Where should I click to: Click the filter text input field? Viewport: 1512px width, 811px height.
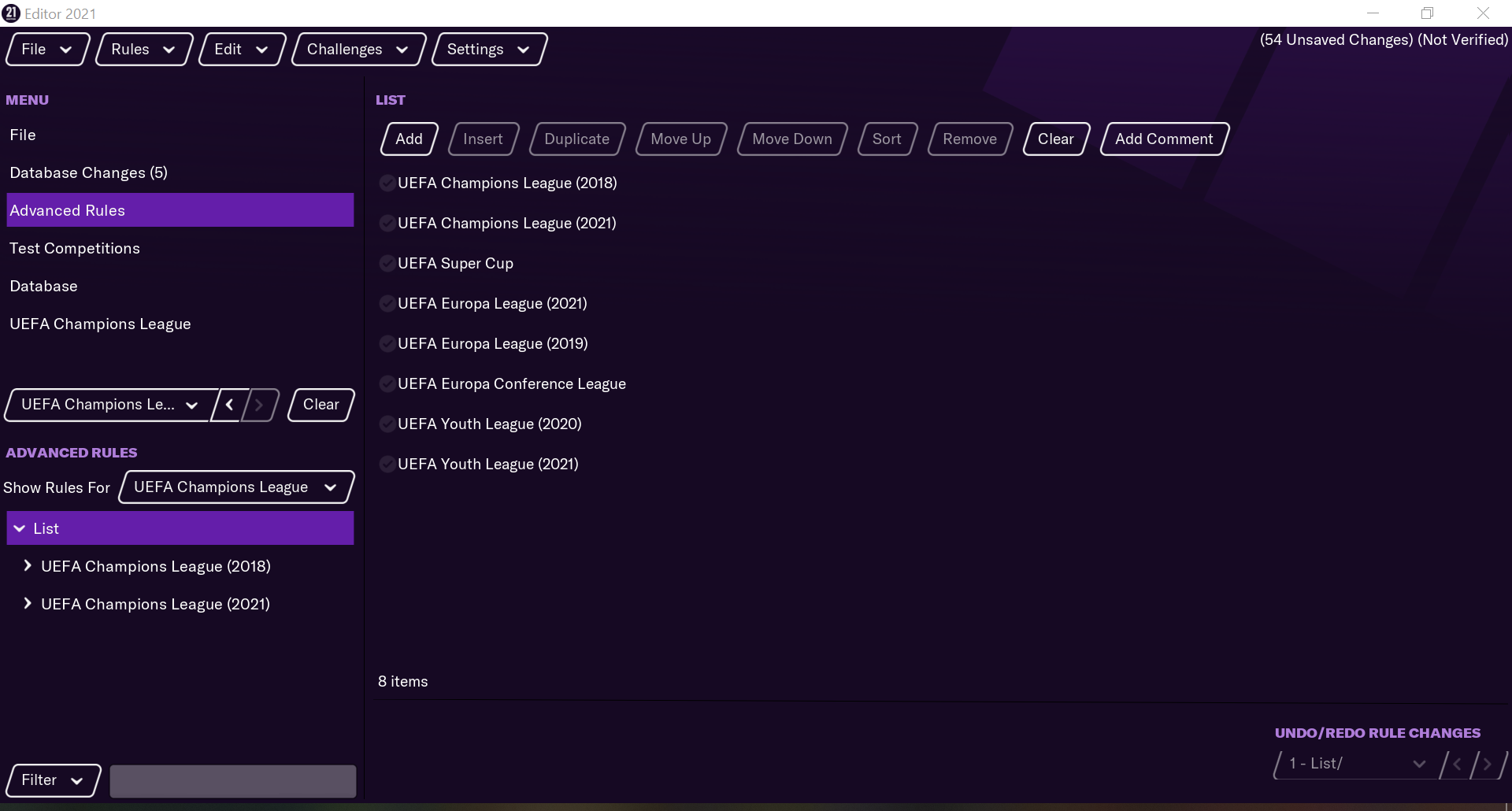tap(232, 781)
